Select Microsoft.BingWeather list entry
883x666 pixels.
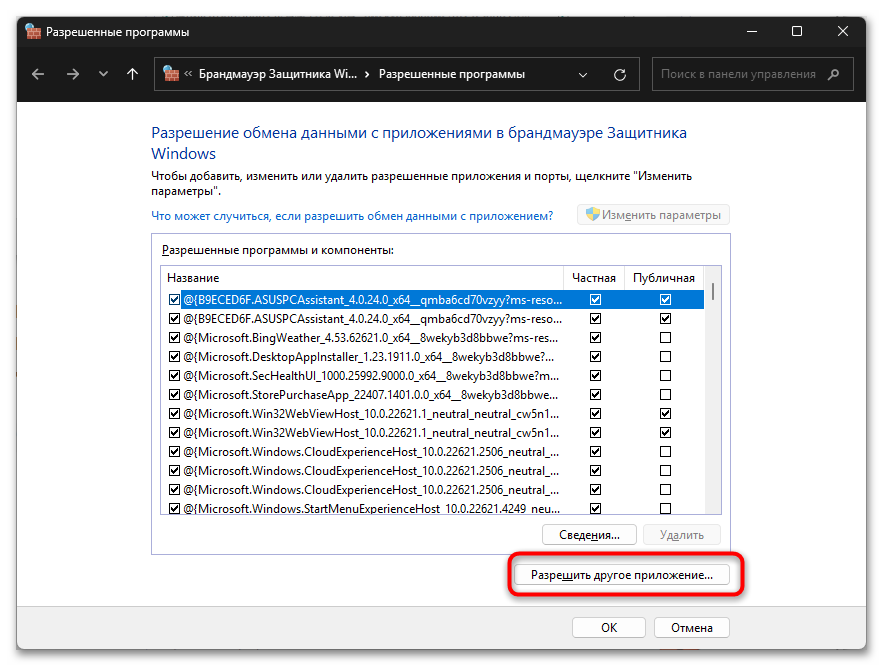(371, 338)
